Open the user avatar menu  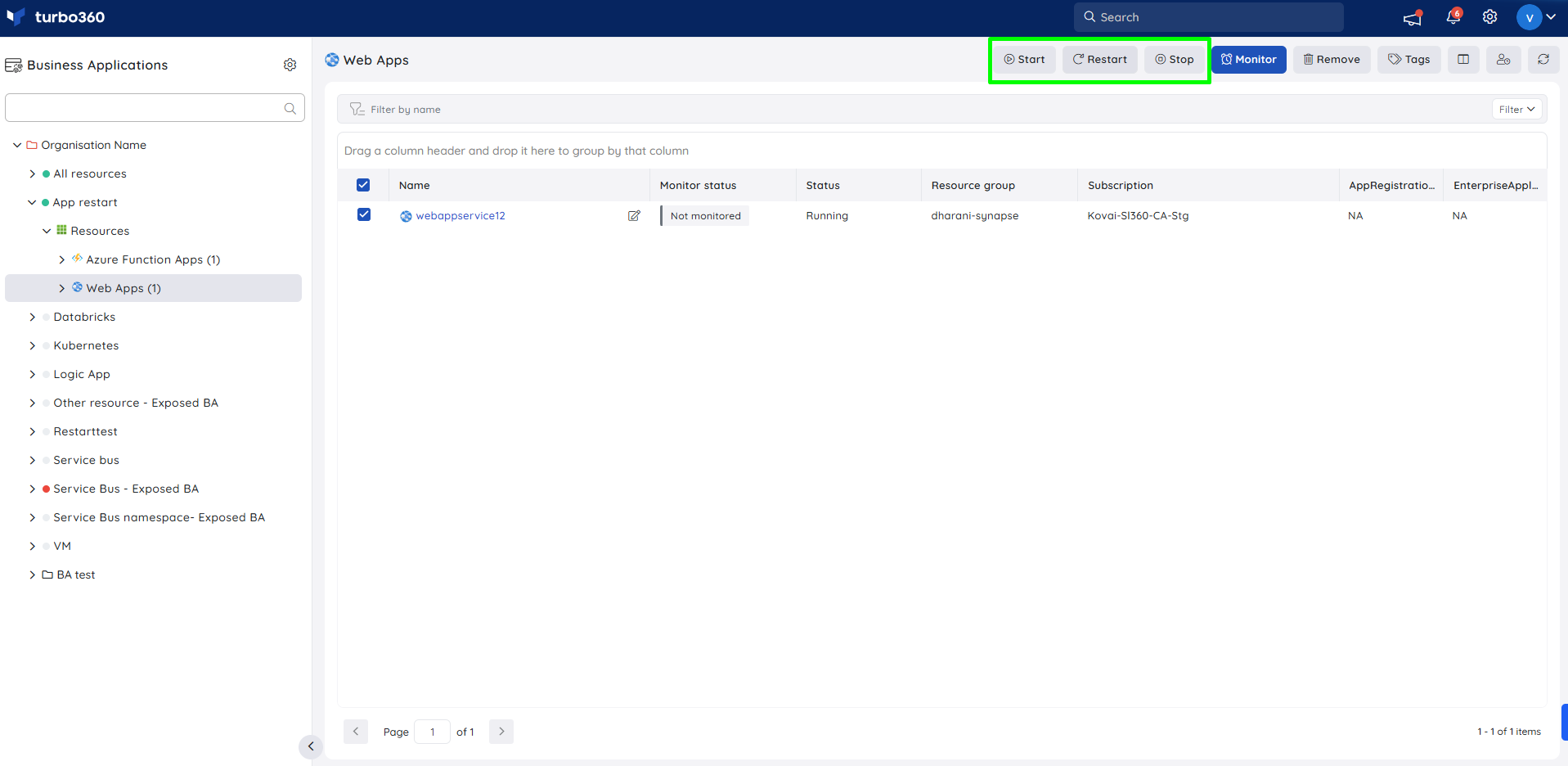[x=1536, y=17]
